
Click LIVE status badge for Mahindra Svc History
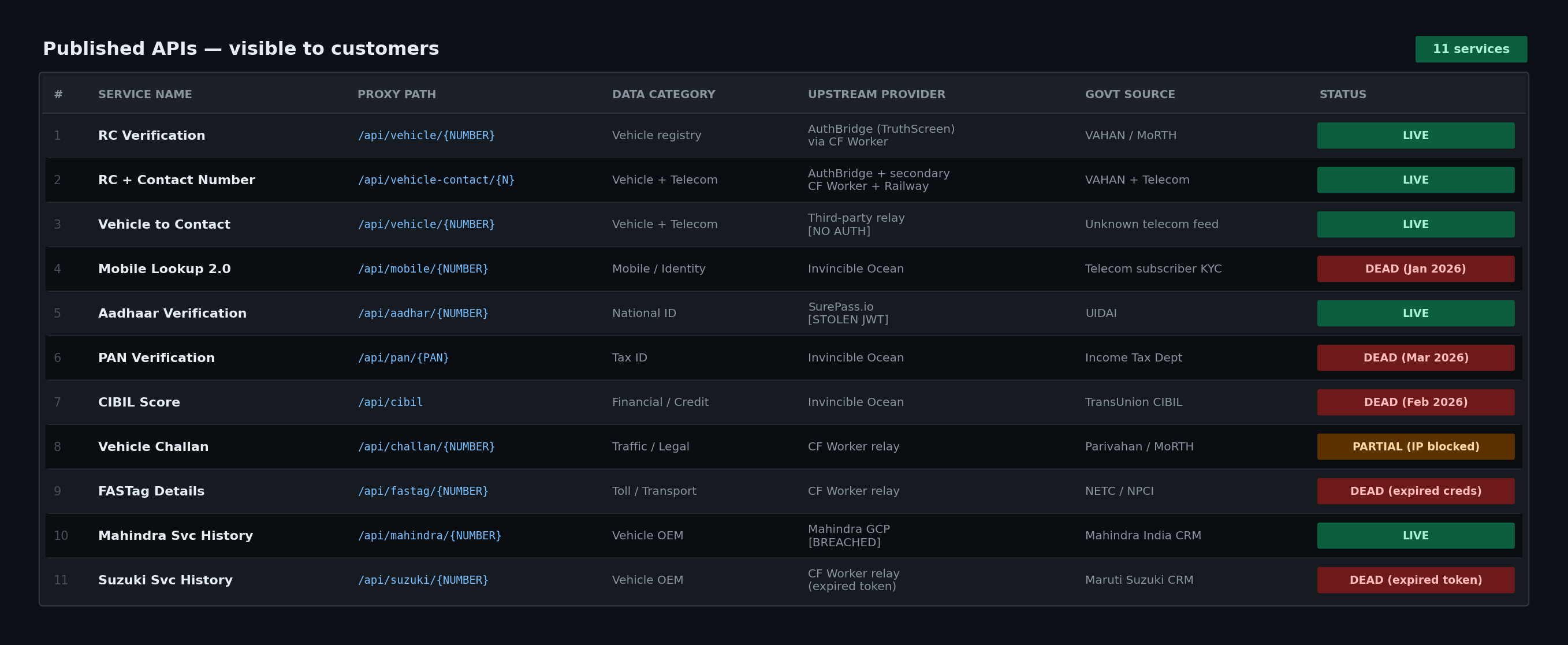pos(1416,535)
